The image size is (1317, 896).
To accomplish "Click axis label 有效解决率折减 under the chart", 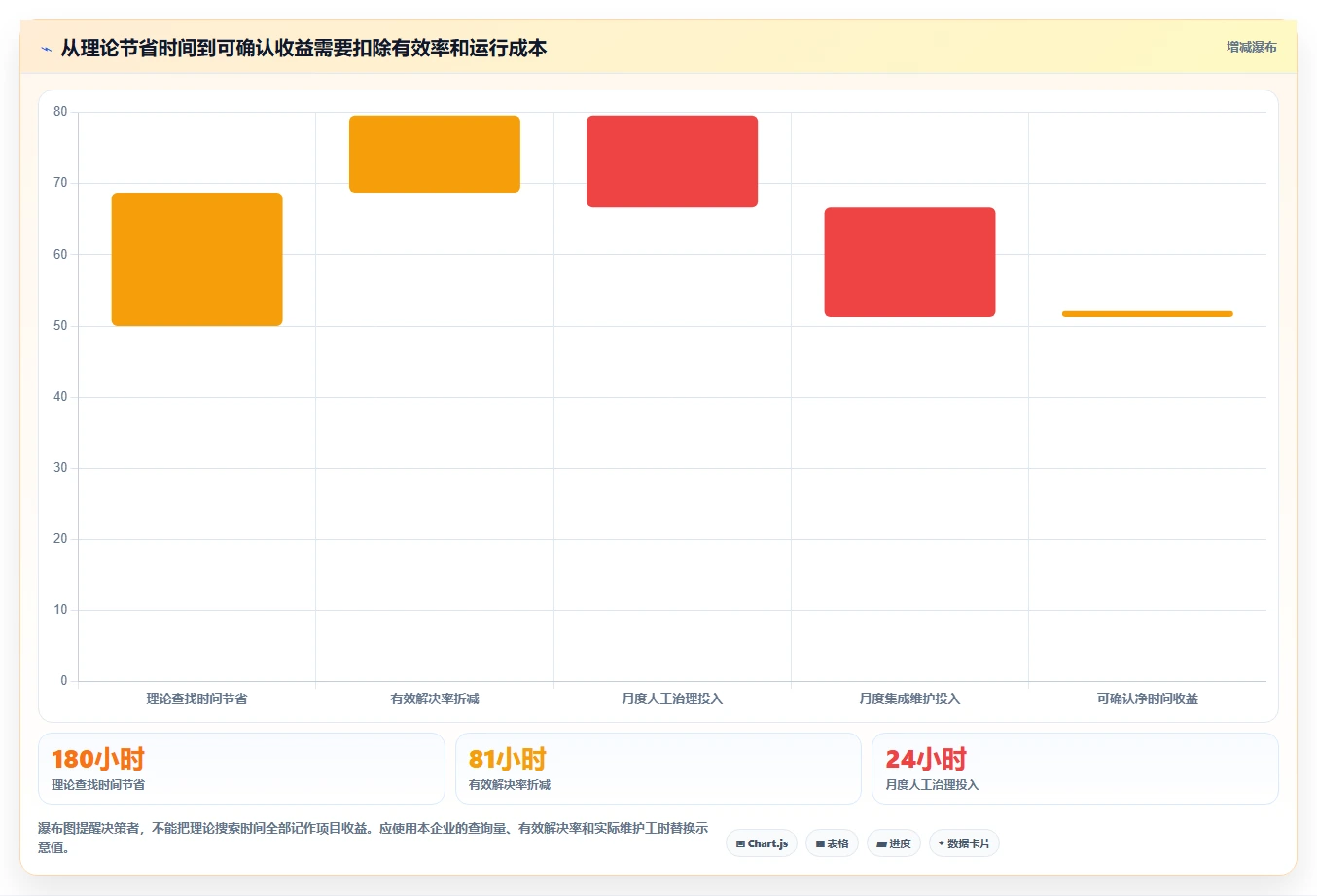I will point(435,699).
